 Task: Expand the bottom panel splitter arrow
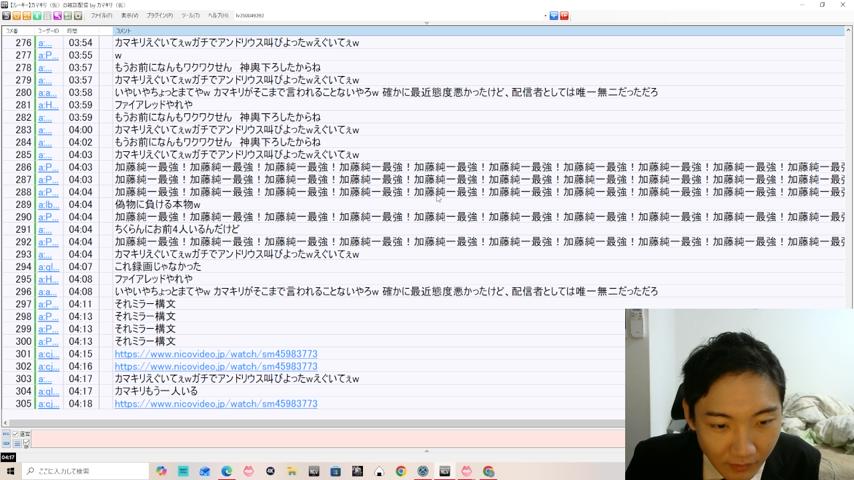426,451
